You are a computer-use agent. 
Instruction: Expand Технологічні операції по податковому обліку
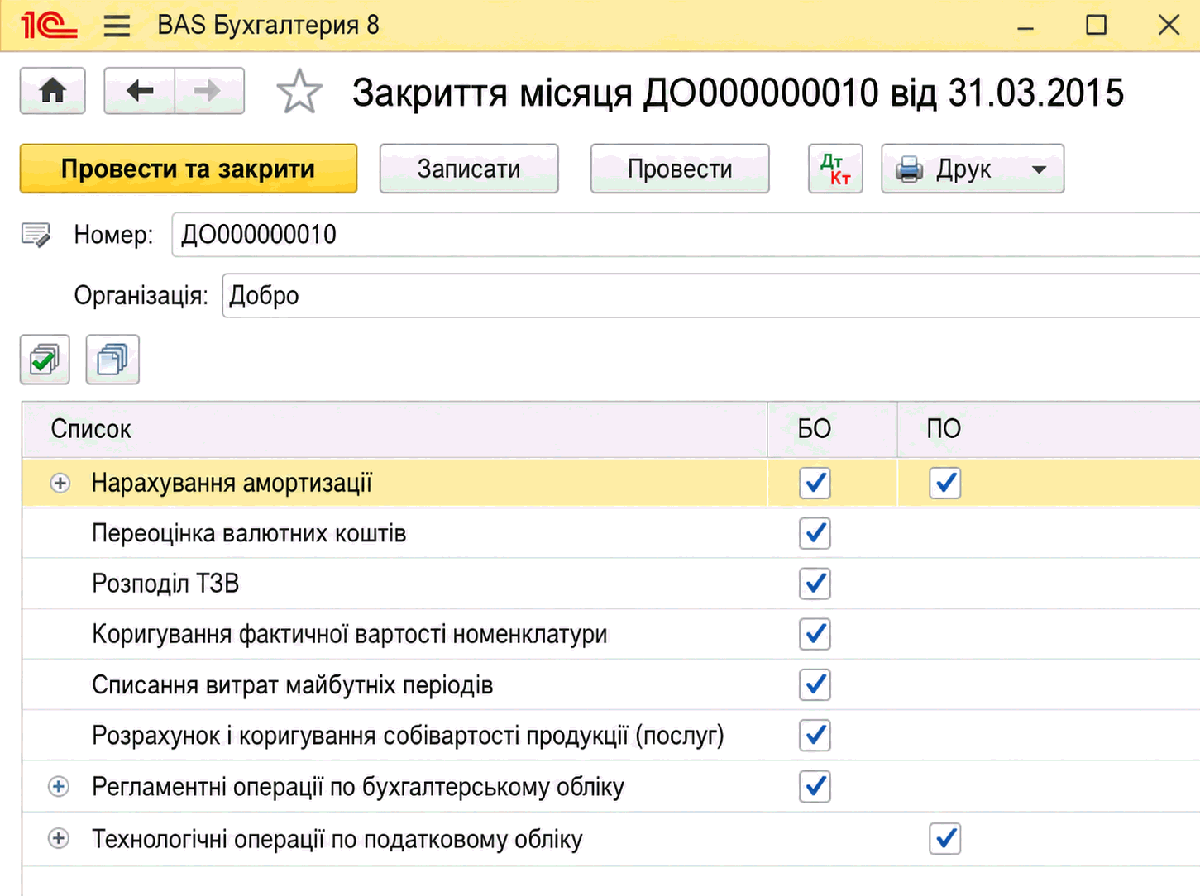click(60, 838)
